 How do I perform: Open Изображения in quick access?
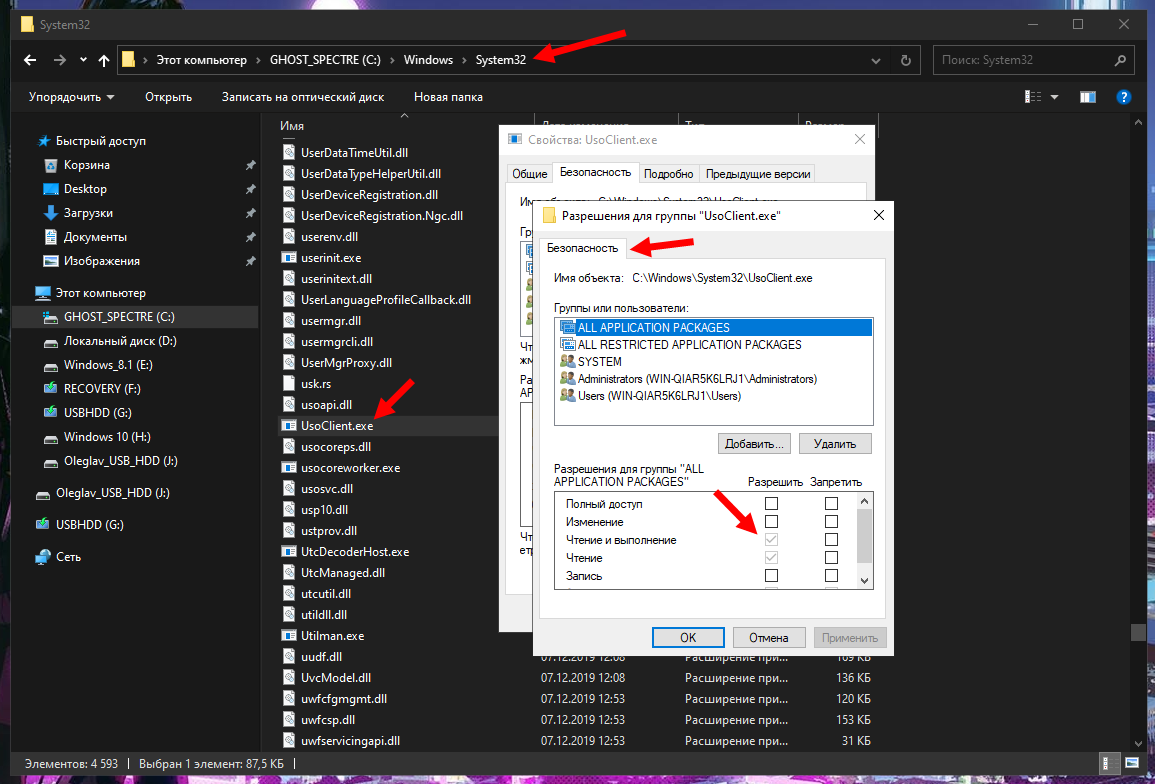tap(102, 261)
